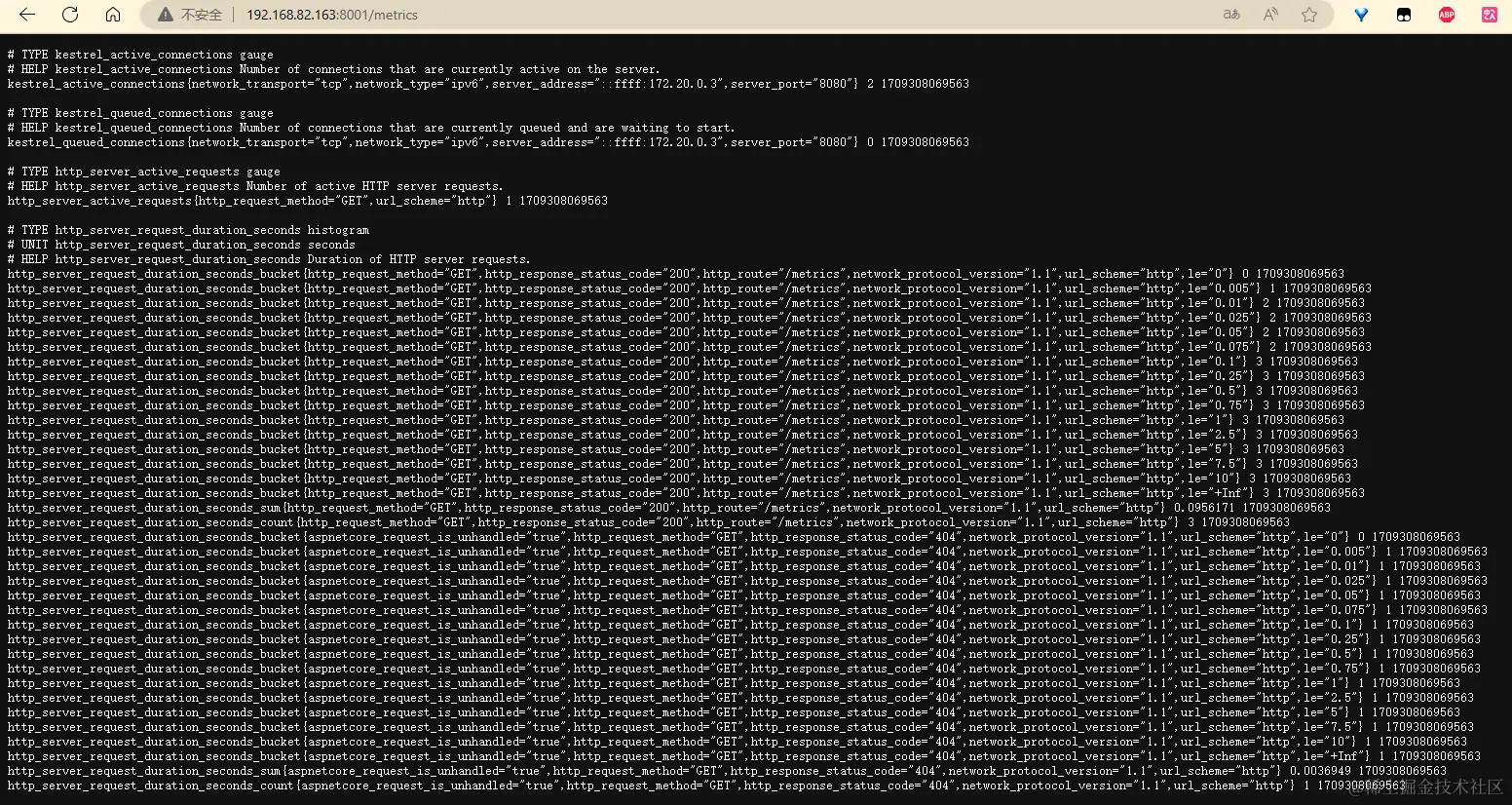This screenshot has height=805, width=1512.
Task: Click the duration_seconds_count line for status 404
Action: pyautogui.click(x=706, y=786)
